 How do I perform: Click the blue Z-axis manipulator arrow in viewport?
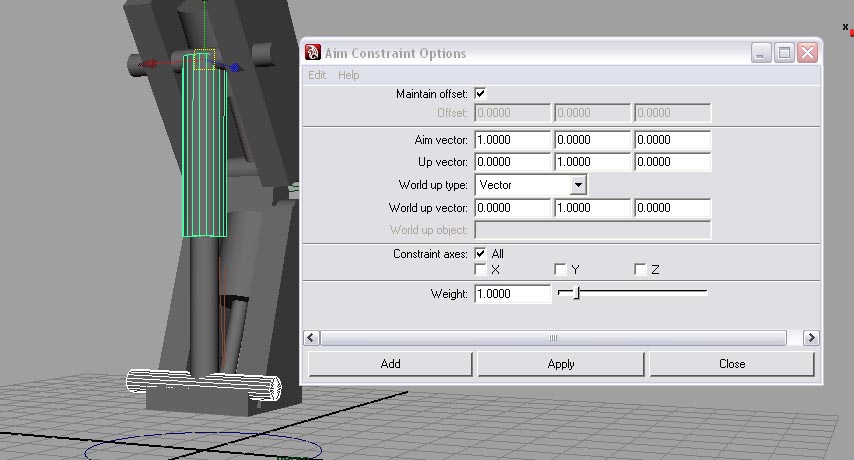(235, 68)
